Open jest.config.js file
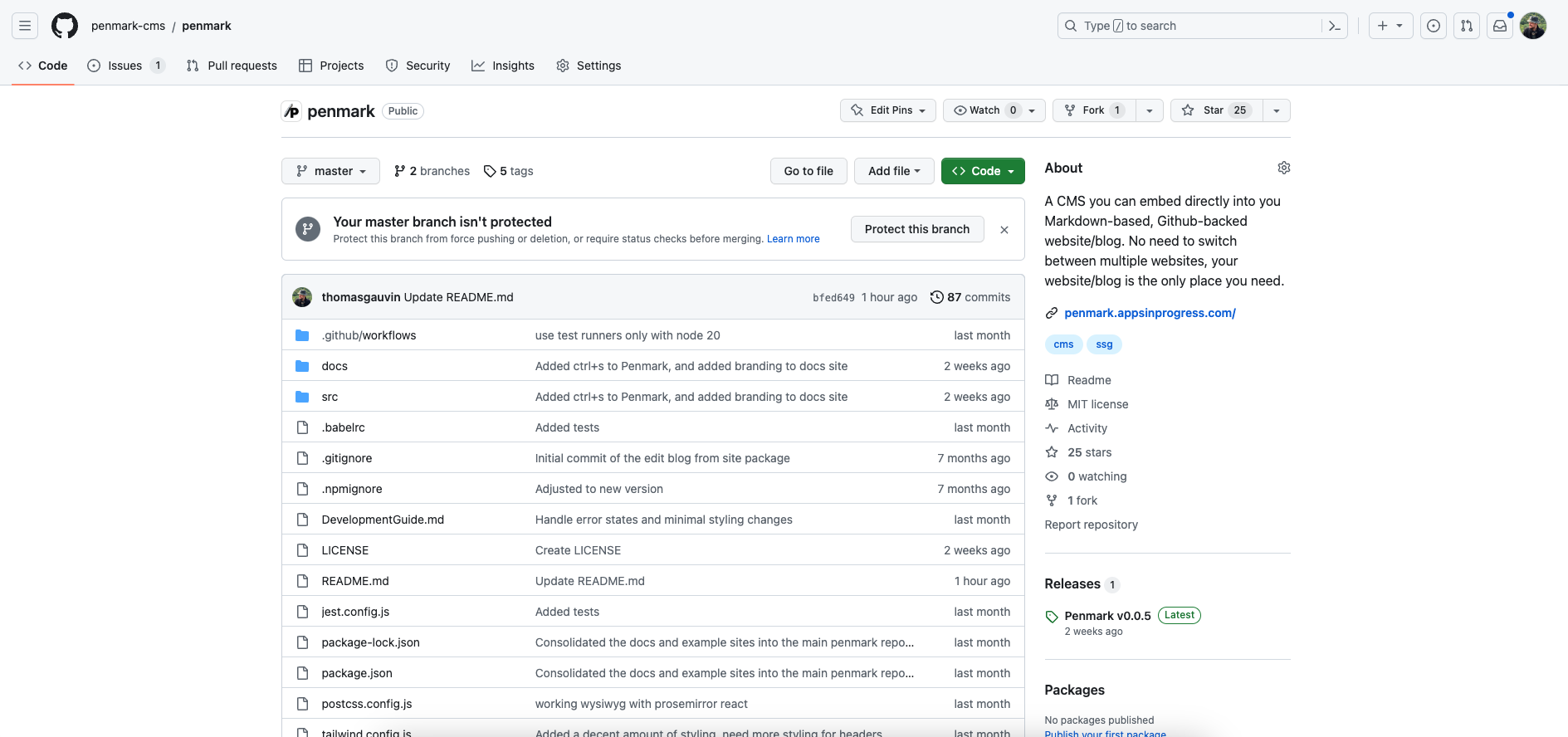 (x=355, y=612)
